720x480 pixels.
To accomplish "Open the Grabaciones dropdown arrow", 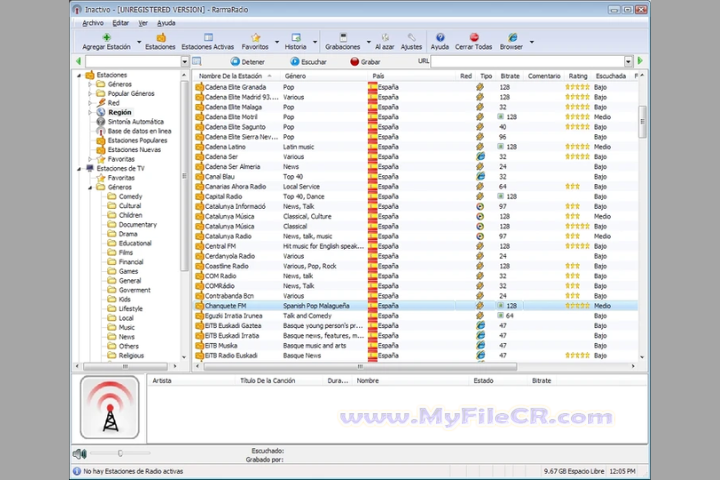I will point(369,42).
